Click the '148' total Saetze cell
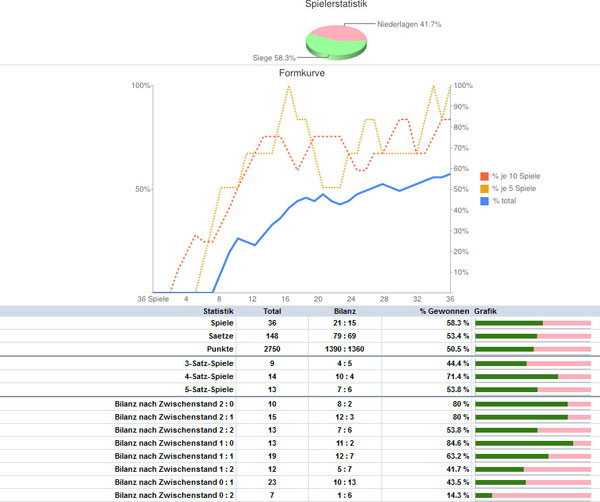This screenshot has width=600, height=502. [x=272, y=336]
